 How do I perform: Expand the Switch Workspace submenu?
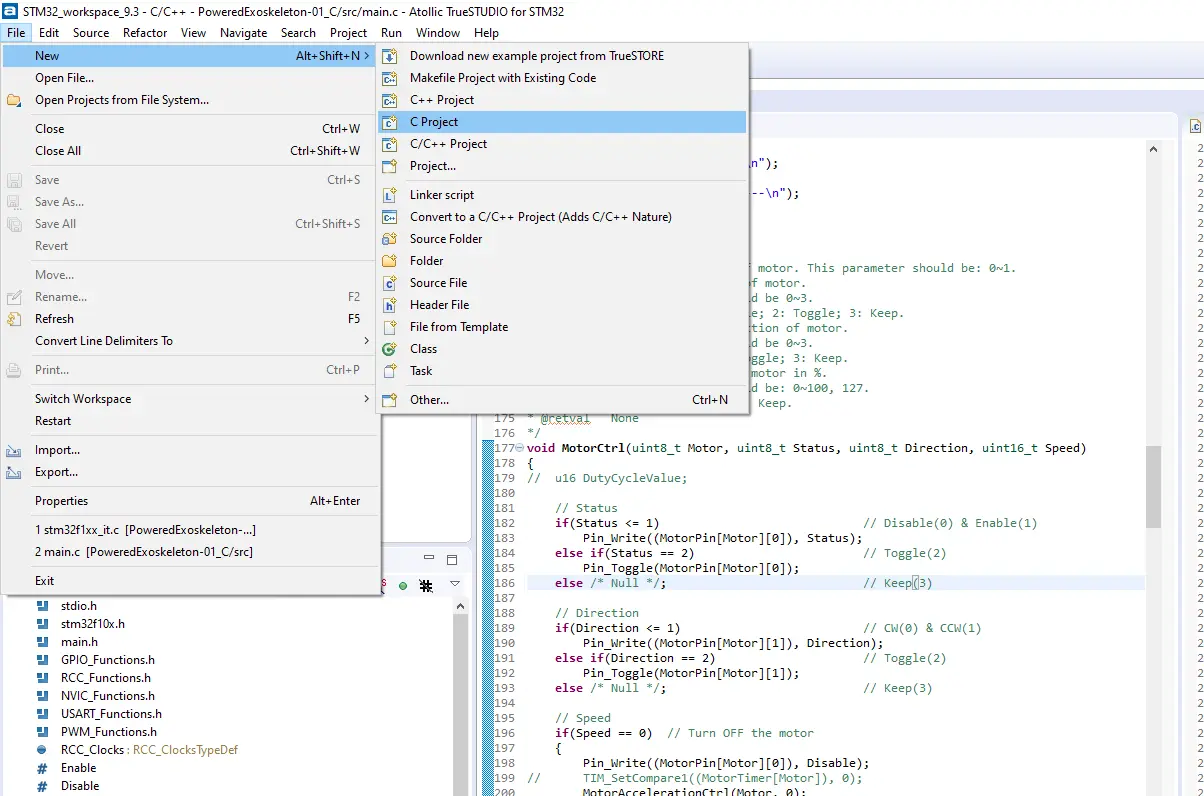189,399
